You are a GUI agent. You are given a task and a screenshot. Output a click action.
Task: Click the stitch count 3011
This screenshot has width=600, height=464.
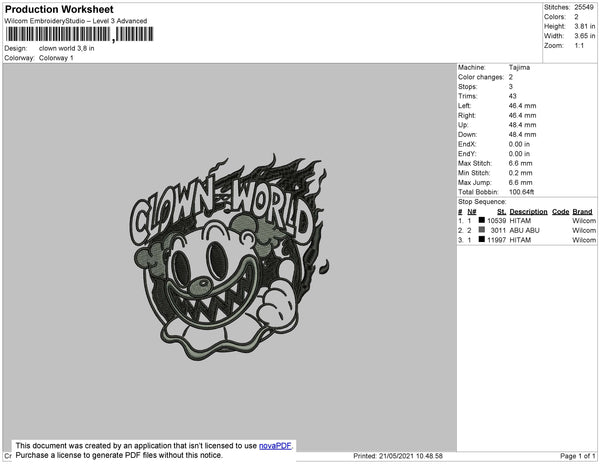coord(498,230)
